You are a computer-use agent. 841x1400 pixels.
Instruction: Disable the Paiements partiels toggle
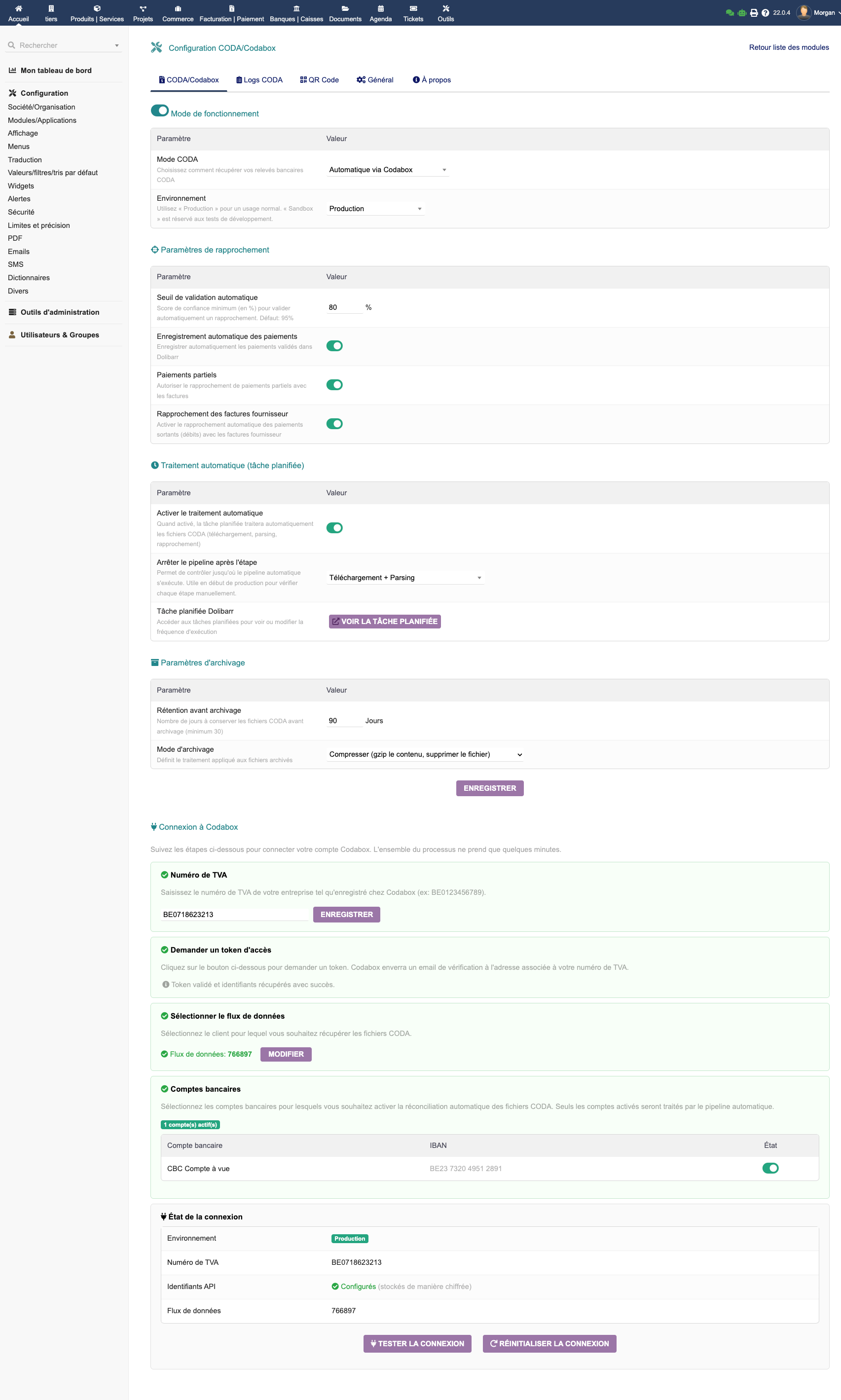334,384
